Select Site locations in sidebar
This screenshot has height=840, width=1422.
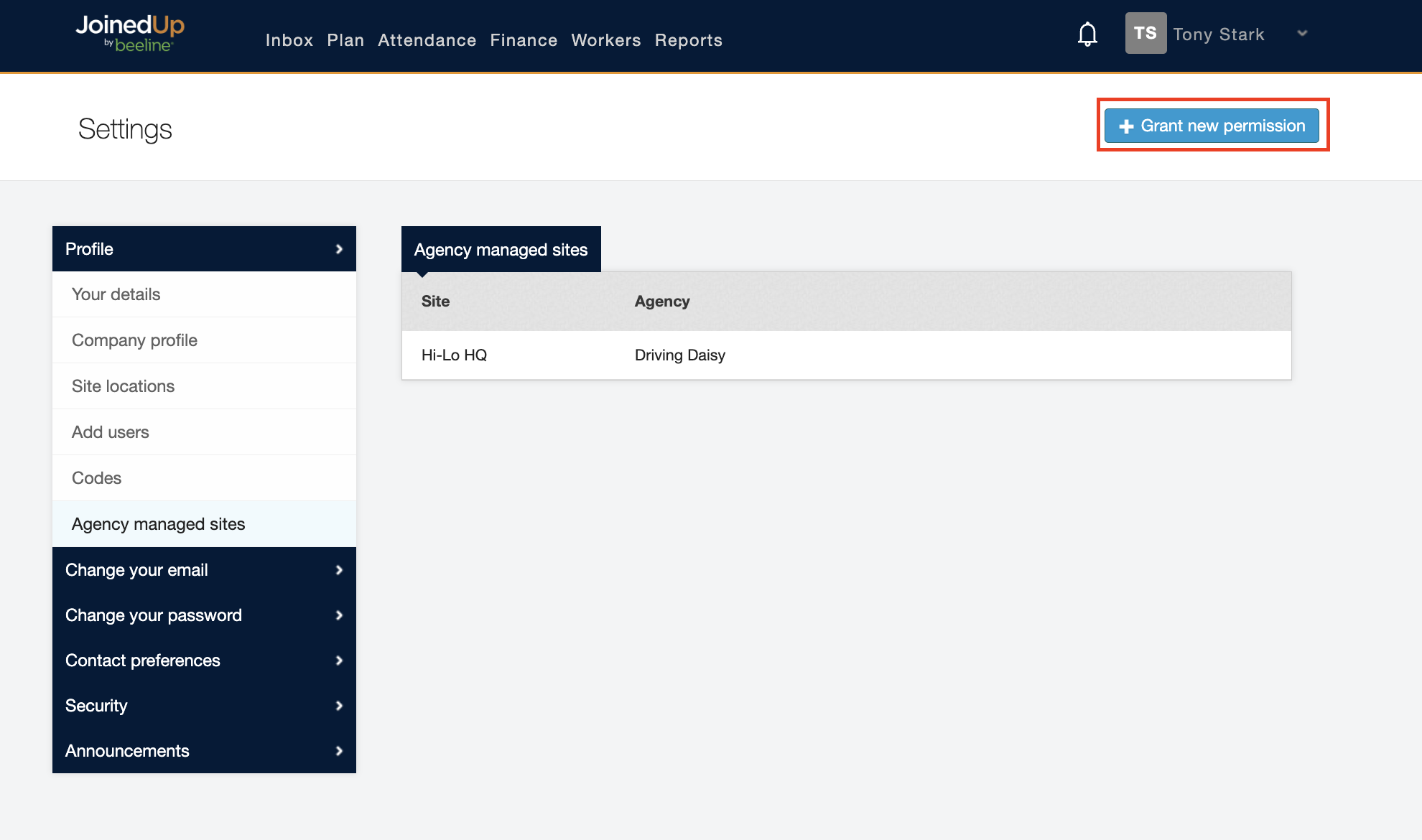click(x=123, y=386)
